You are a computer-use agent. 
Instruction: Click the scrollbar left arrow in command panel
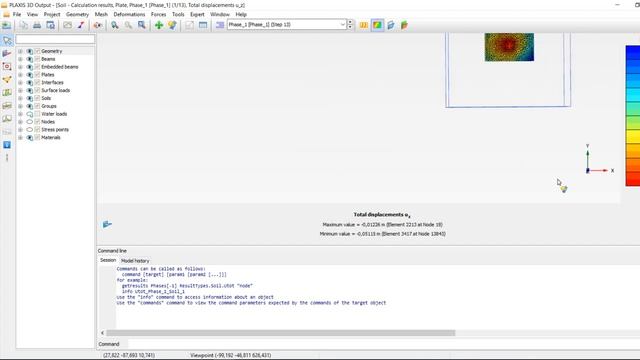[x=102, y=333]
